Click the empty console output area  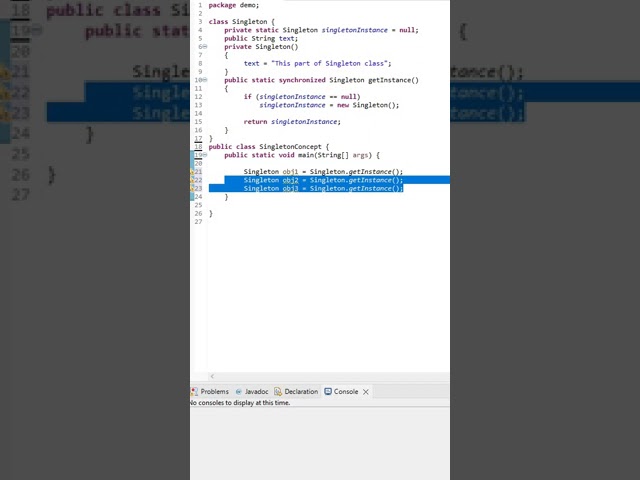point(320,443)
